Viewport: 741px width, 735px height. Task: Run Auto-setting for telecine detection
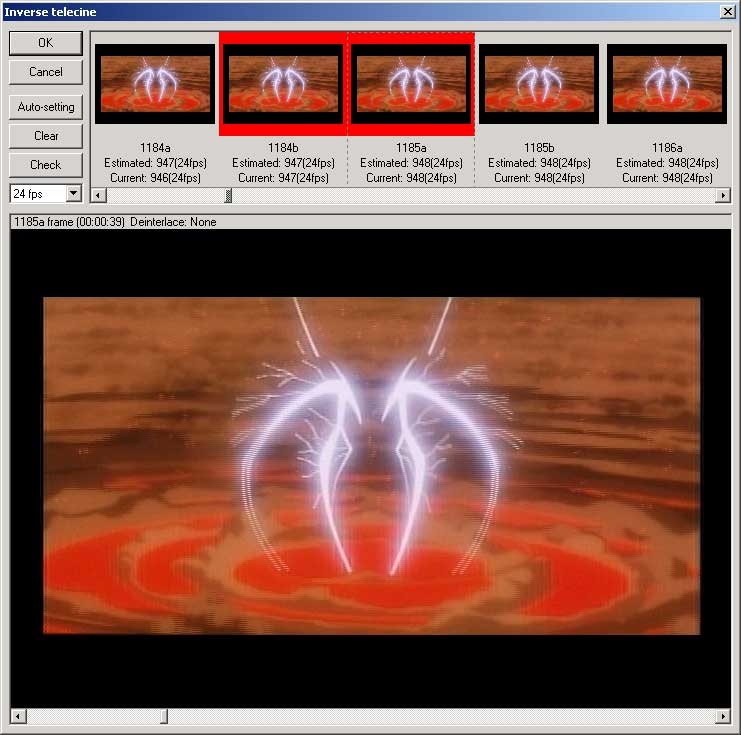pos(46,107)
